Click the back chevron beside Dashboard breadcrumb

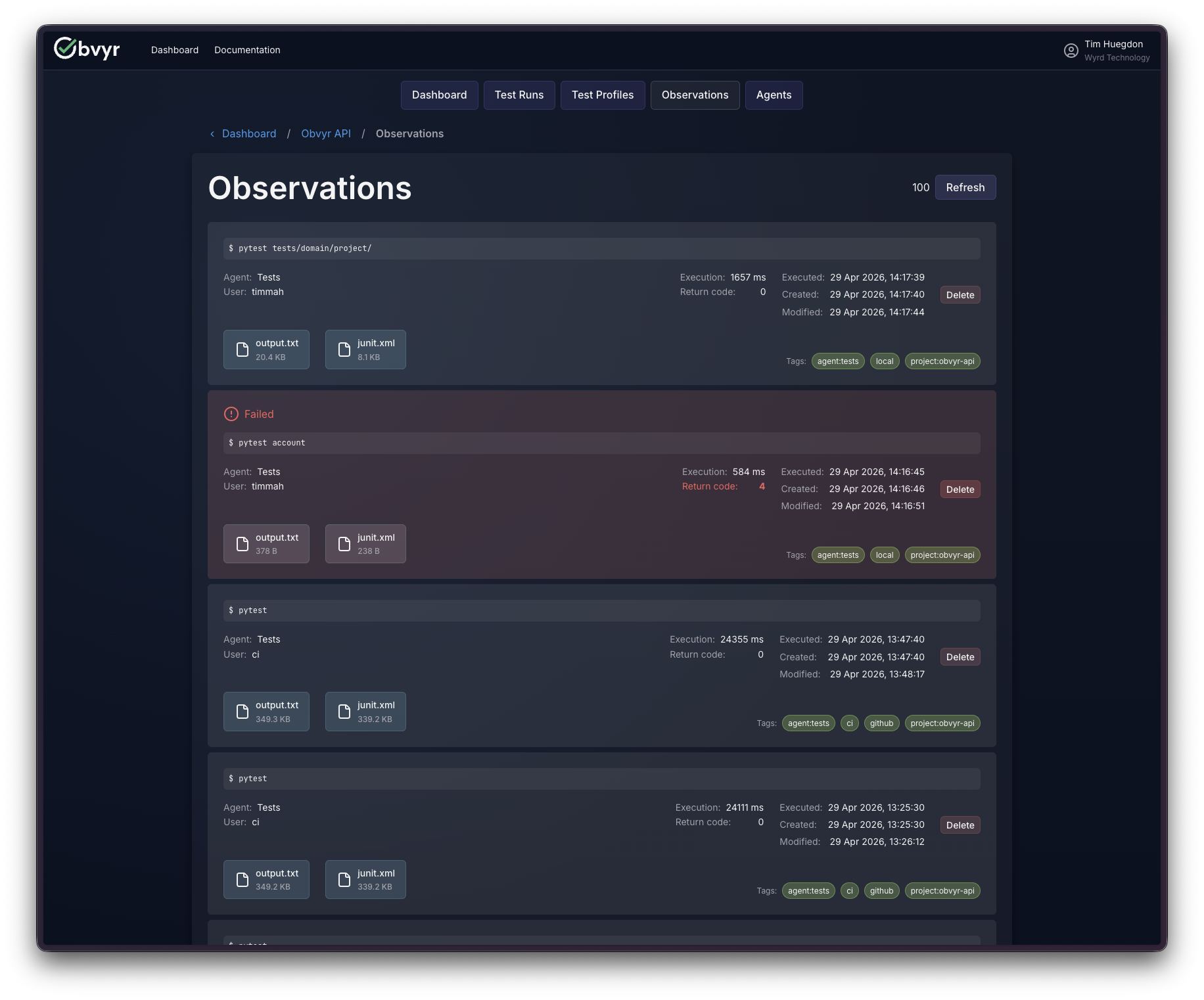(212, 134)
